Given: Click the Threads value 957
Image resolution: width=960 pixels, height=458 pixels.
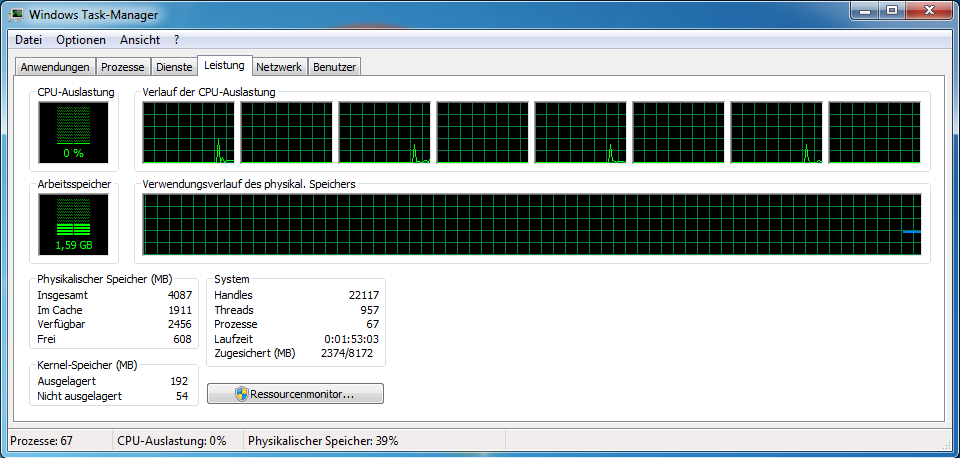Looking at the screenshot, I should click(x=370, y=310).
